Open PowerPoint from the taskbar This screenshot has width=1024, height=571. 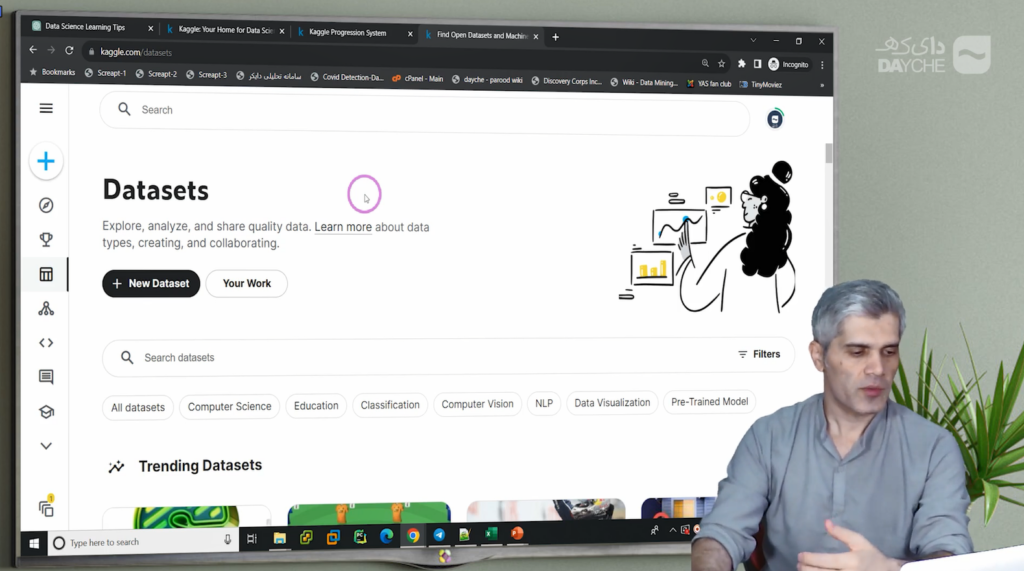tap(517, 533)
